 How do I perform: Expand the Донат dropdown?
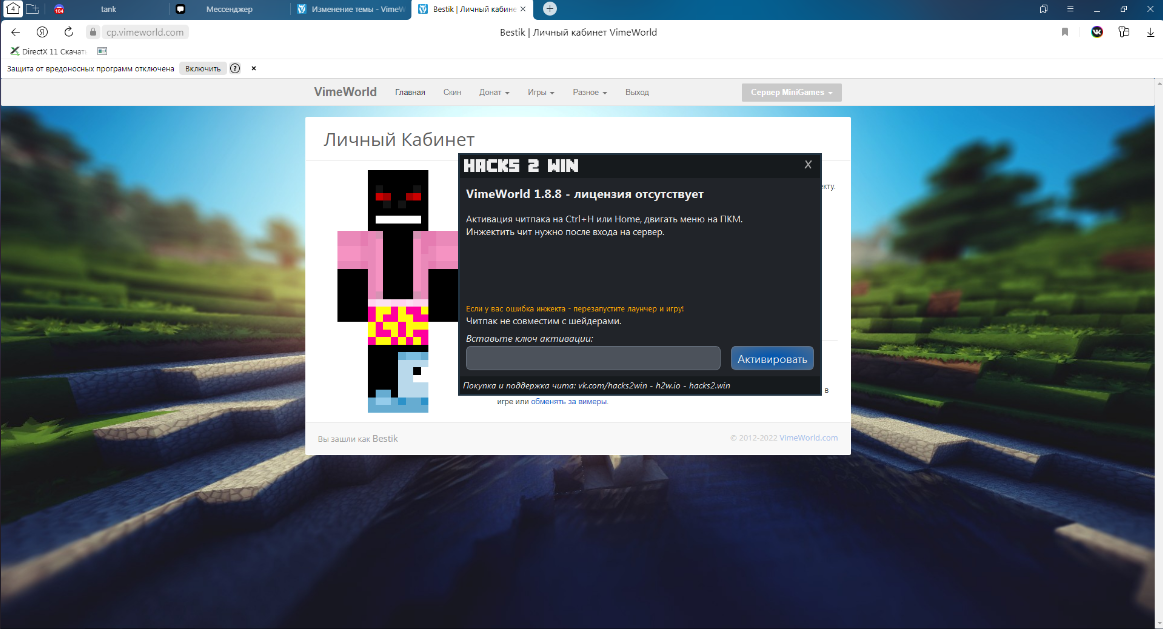(494, 92)
